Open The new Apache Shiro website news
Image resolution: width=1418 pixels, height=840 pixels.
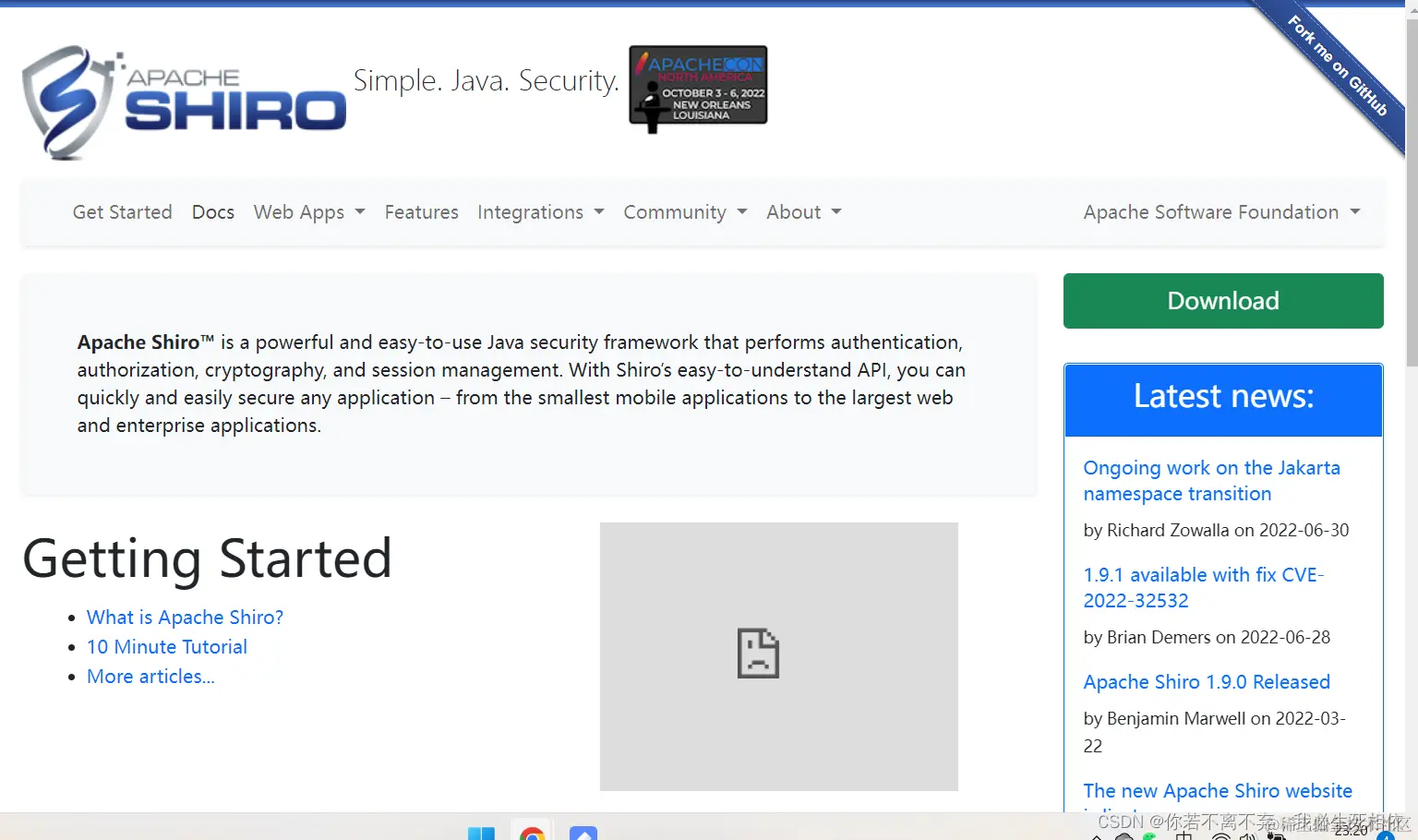tap(1218, 791)
